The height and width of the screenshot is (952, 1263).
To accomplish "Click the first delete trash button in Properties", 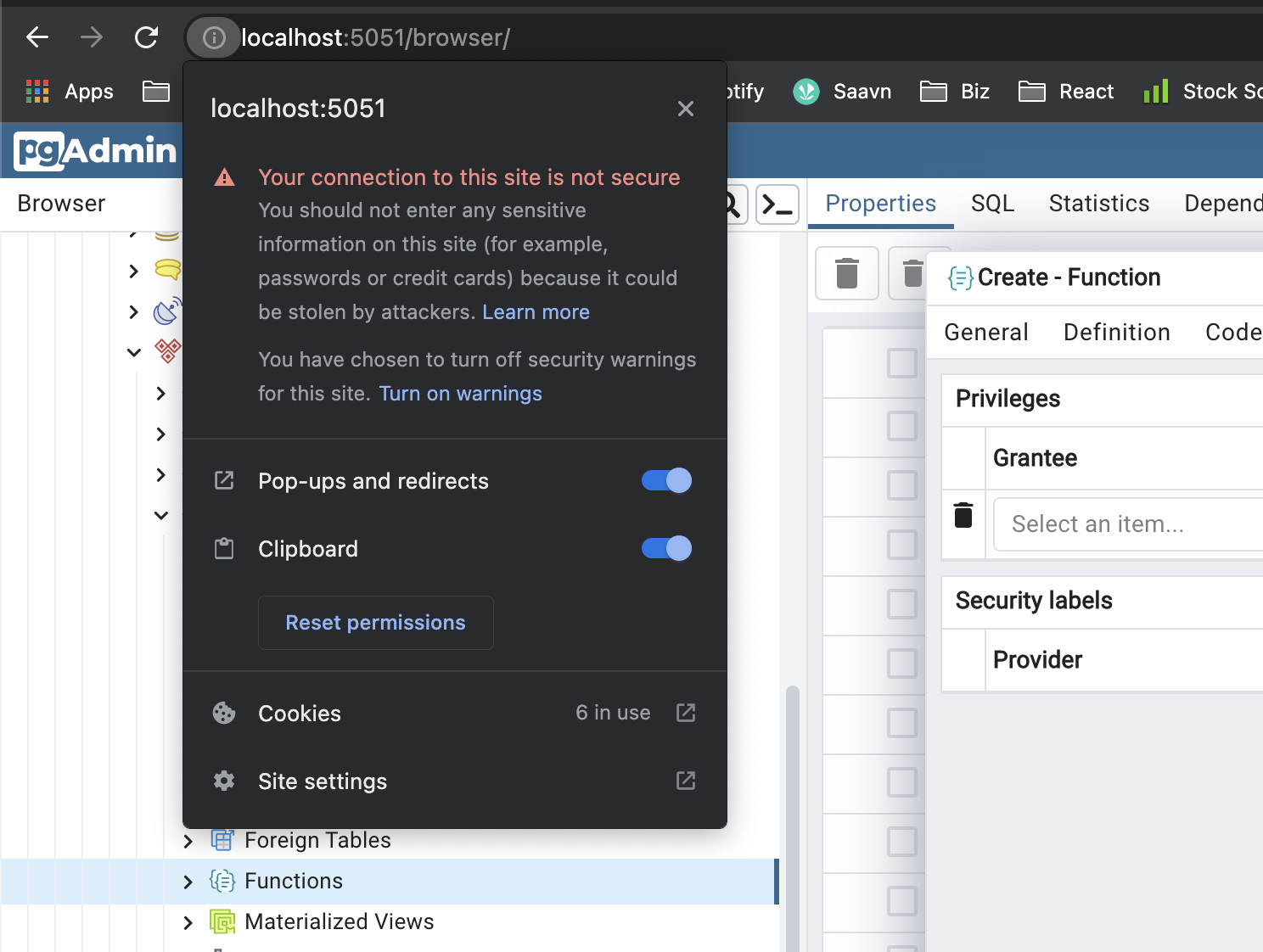I will point(846,273).
